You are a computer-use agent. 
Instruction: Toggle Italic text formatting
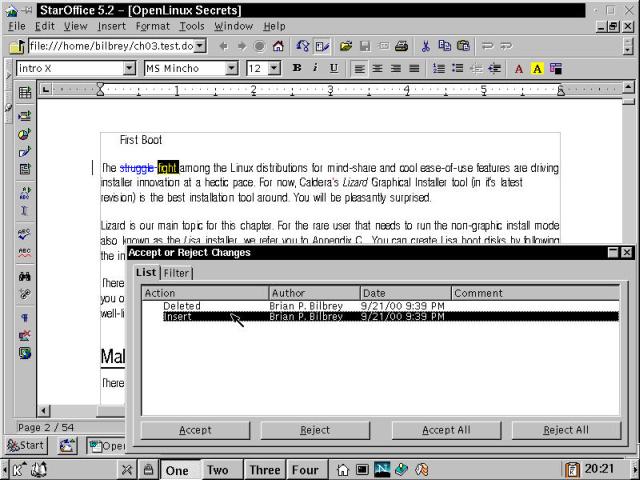pos(315,68)
